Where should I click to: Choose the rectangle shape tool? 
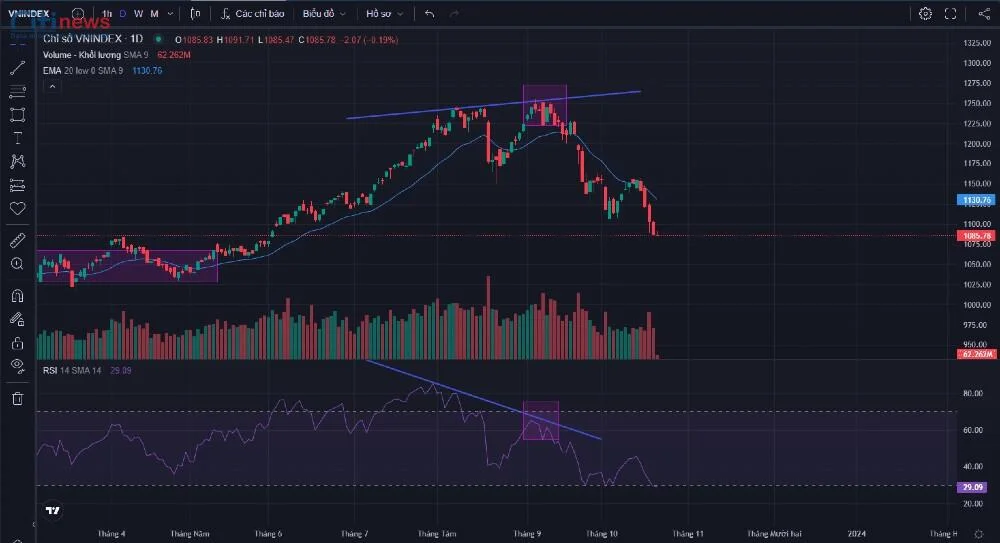tap(17, 115)
